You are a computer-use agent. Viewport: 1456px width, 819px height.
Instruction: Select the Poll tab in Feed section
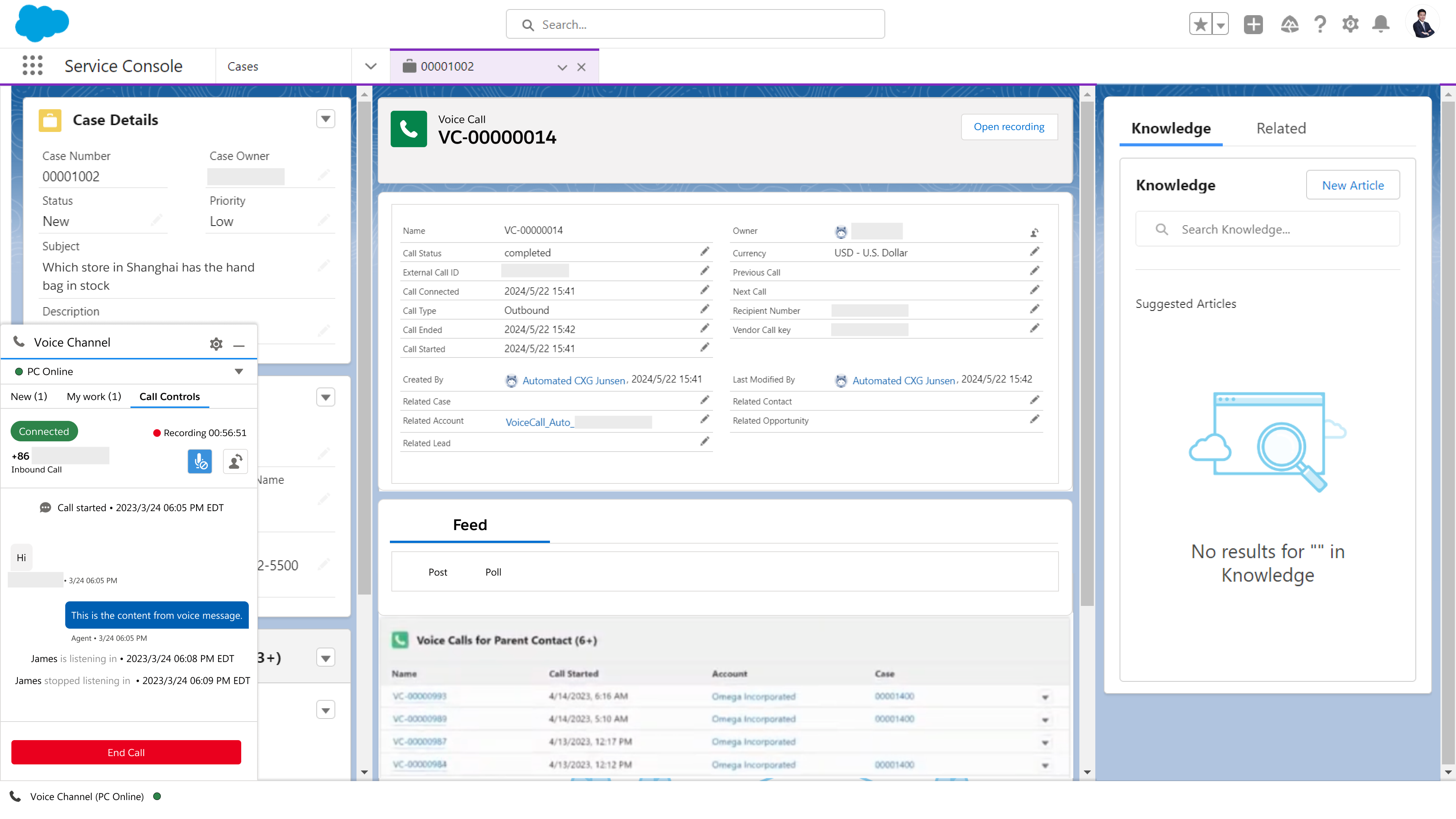493,571
